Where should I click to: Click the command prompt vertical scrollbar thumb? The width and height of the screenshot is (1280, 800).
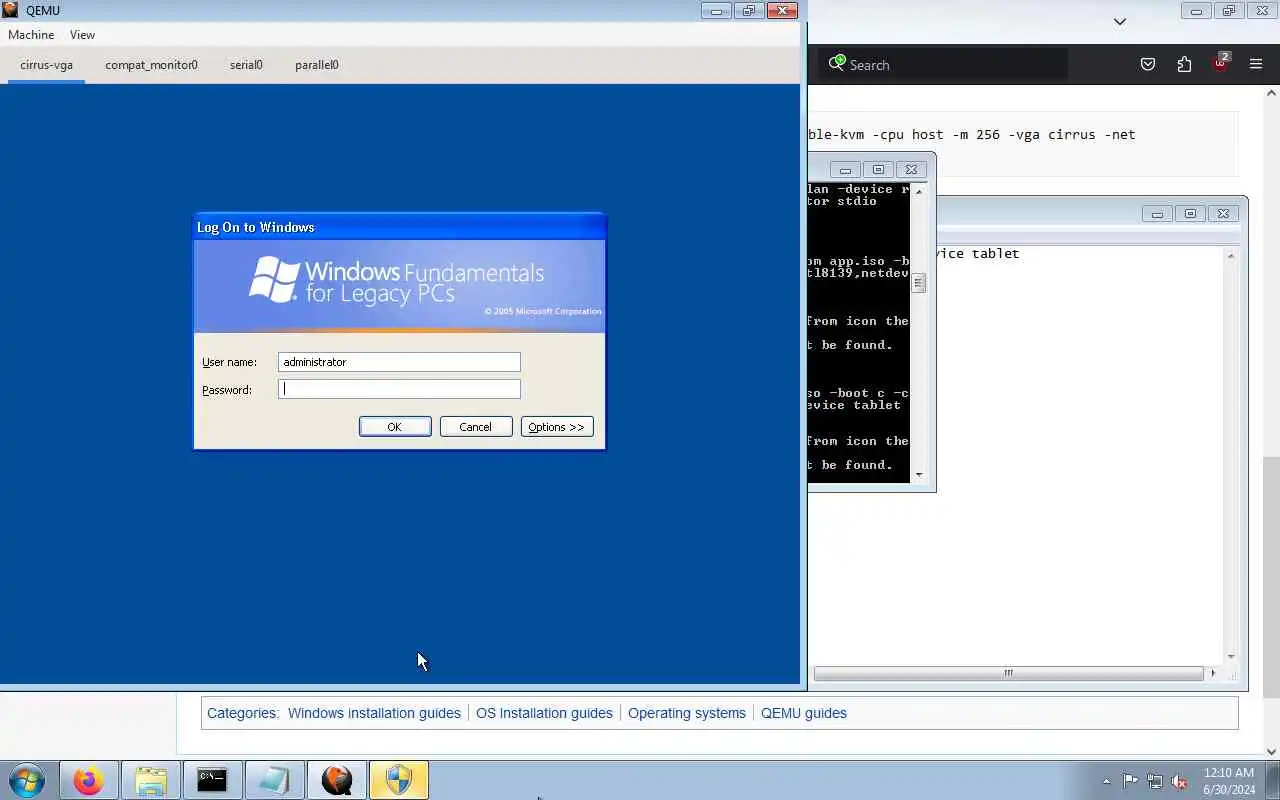(918, 283)
